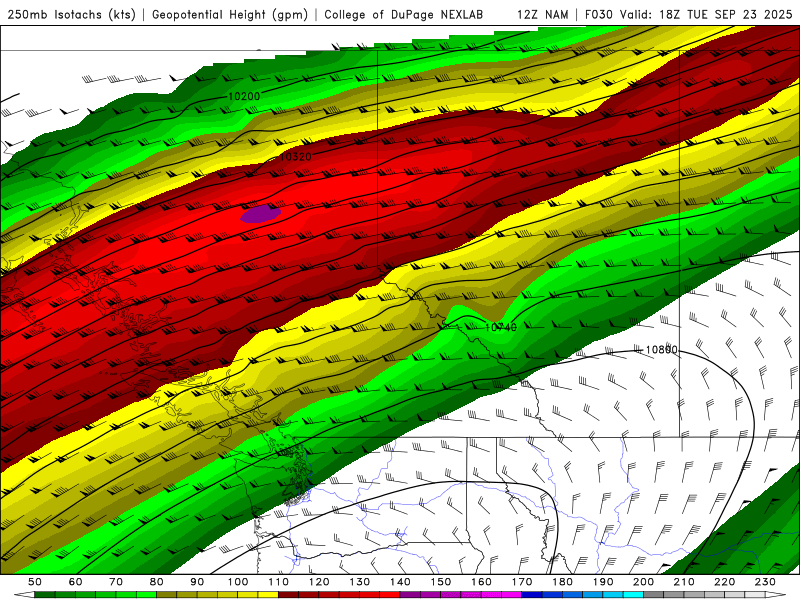Click the 50 value on the color scale
The height and width of the screenshot is (600, 800).
click(35, 582)
